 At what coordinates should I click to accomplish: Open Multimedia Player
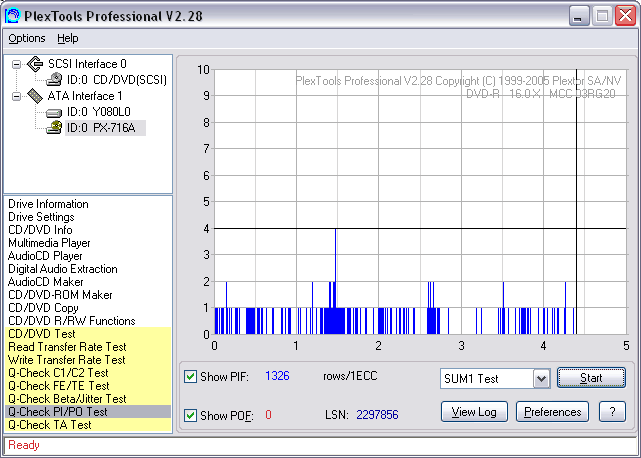pos(49,243)
